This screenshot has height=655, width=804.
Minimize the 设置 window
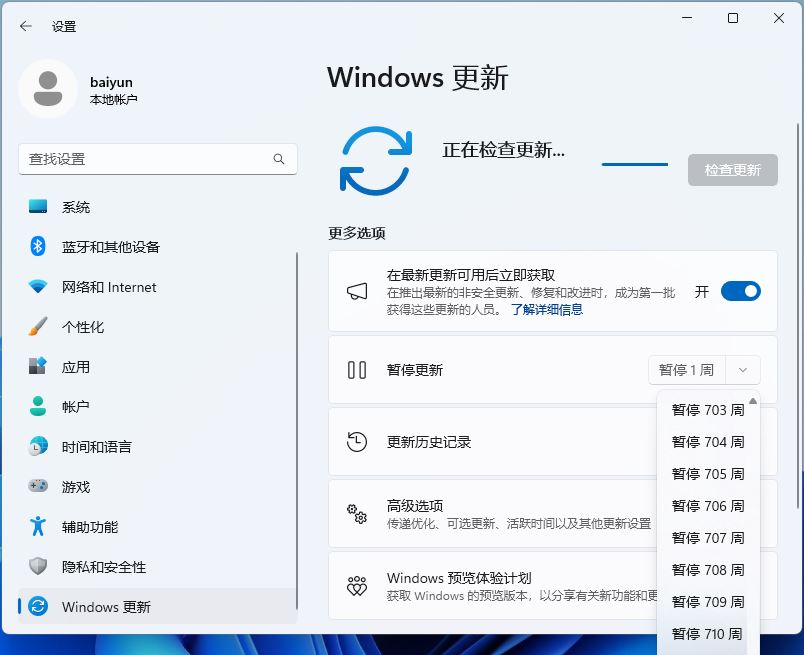click(687, 18)
